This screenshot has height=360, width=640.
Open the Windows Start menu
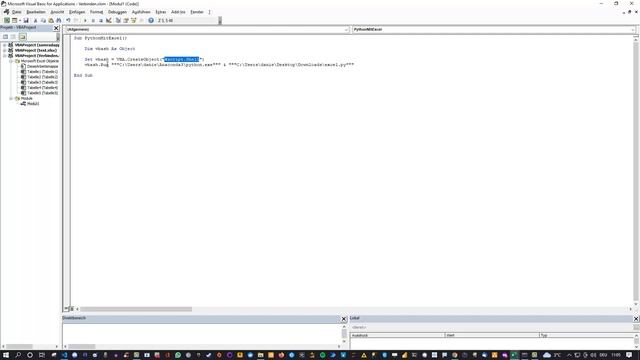click(x=6, y=355)
